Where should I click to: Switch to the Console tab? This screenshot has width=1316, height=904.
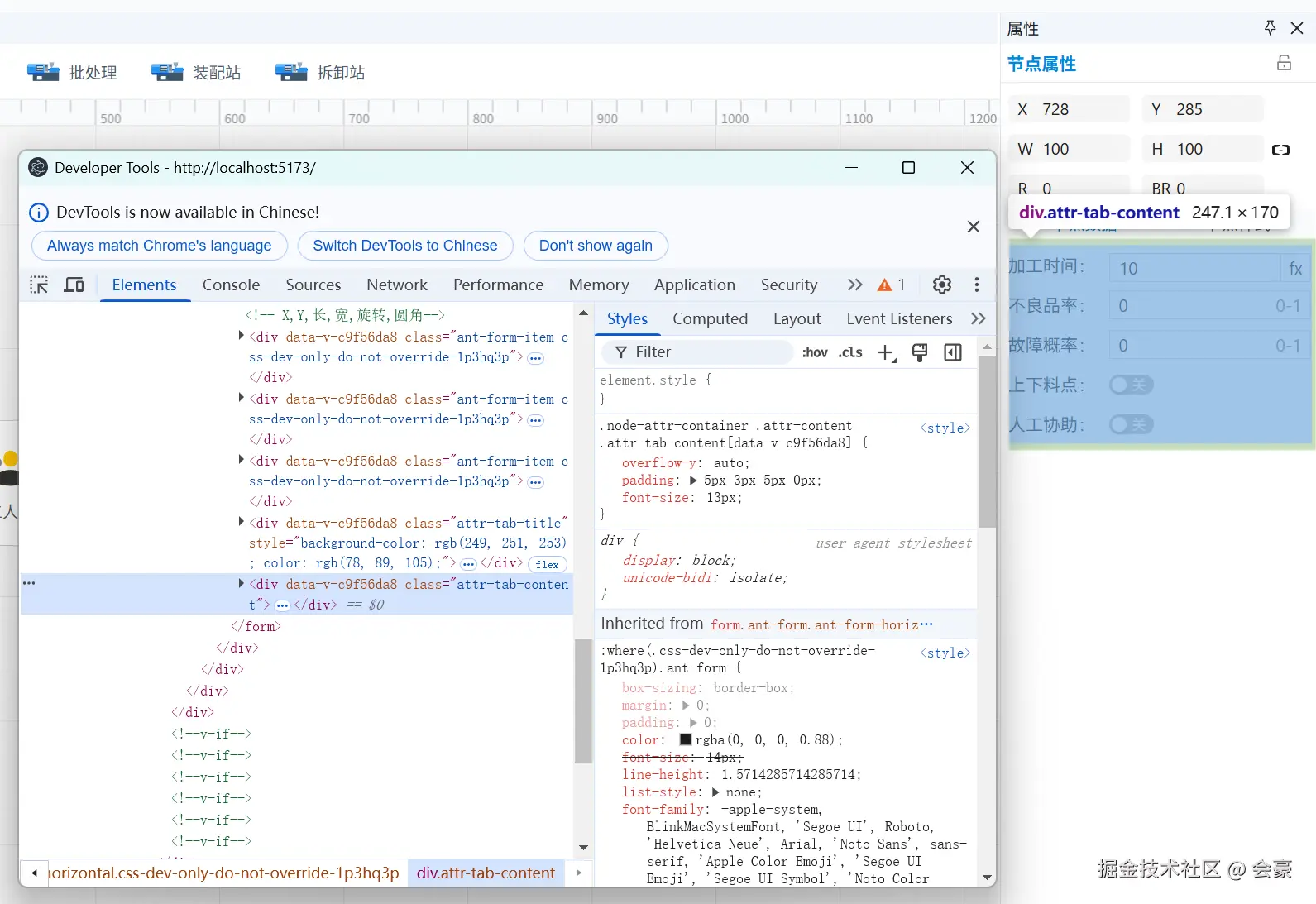point(231,285)
